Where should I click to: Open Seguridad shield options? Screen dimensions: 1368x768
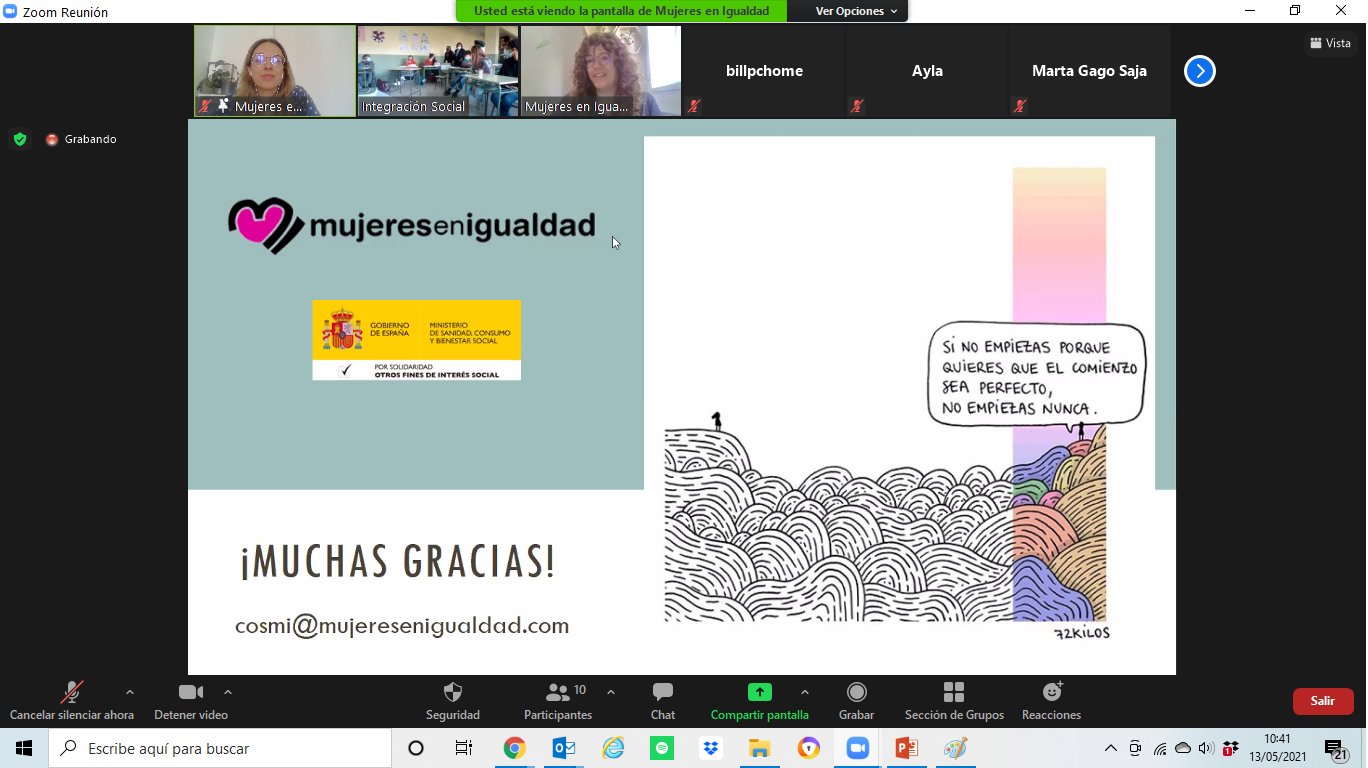[453, 701]
